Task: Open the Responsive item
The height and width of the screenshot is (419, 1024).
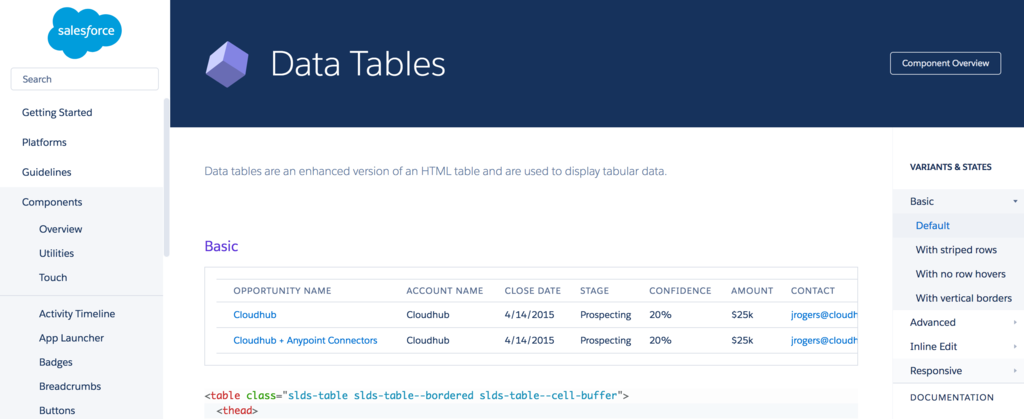Action: [x=936, y=371]
